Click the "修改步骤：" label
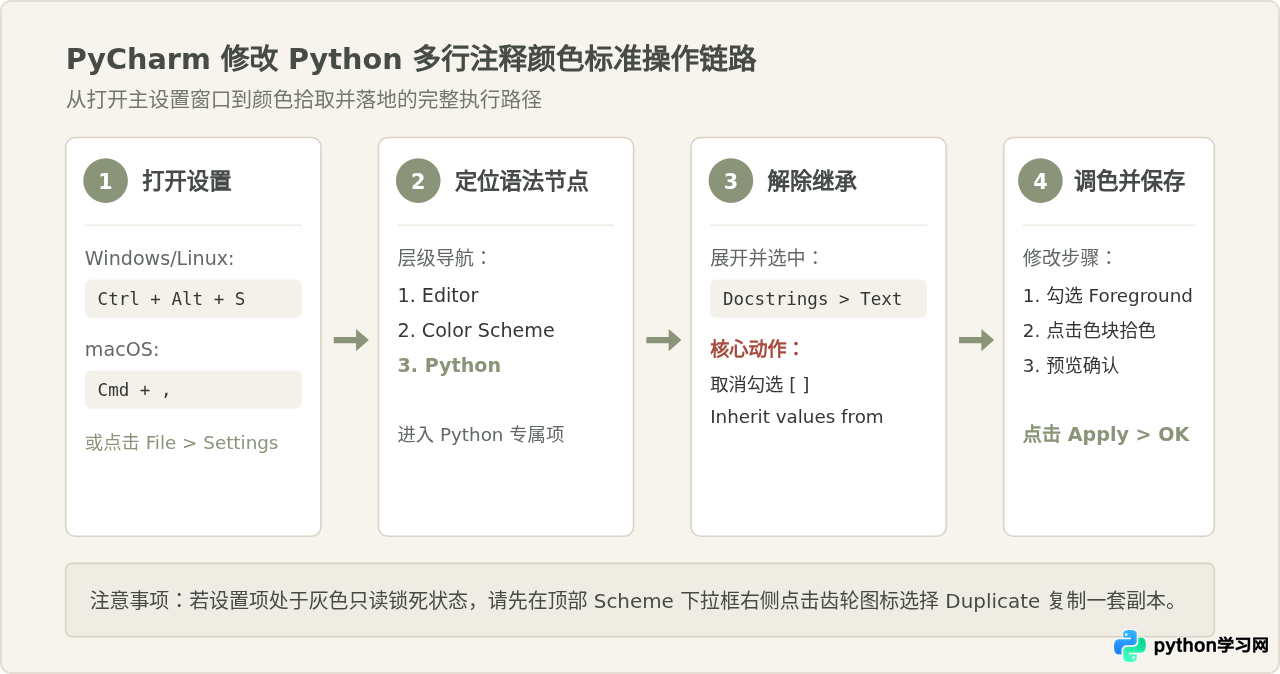 (1070, 258)
